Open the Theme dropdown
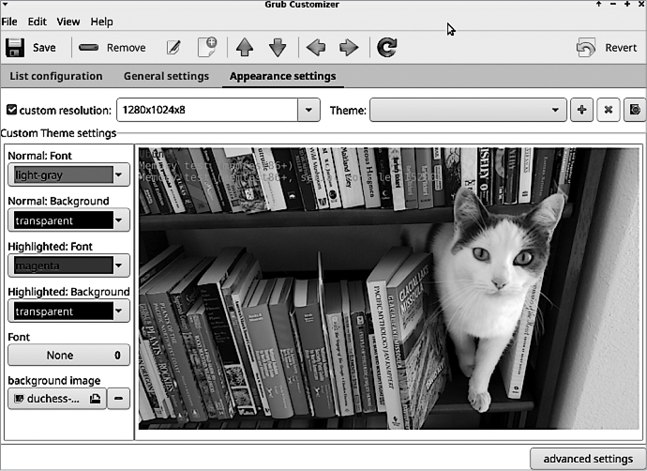The height and width of the screenshot is (471, 647). click(466, 110)
